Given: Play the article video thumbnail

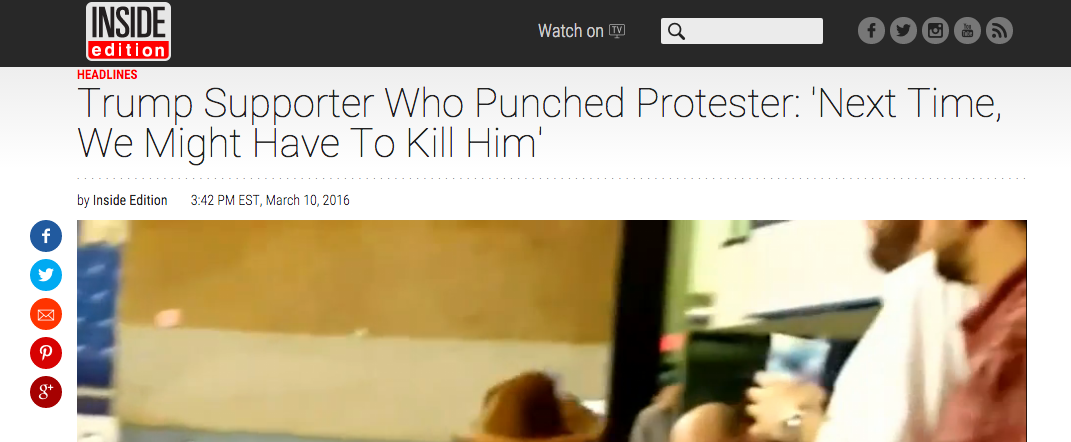Looking at the screenshot, I should 552,331.
